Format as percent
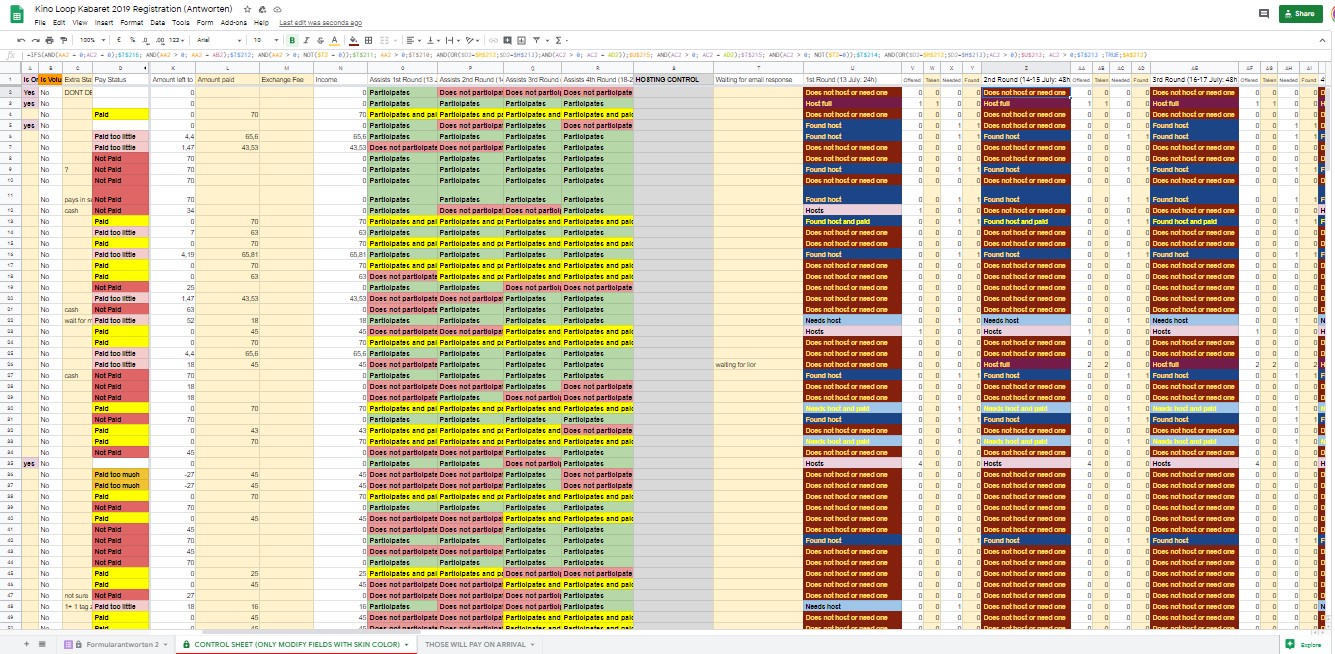The height and width of the screenshot is (654, 1335). pos(132,40)
